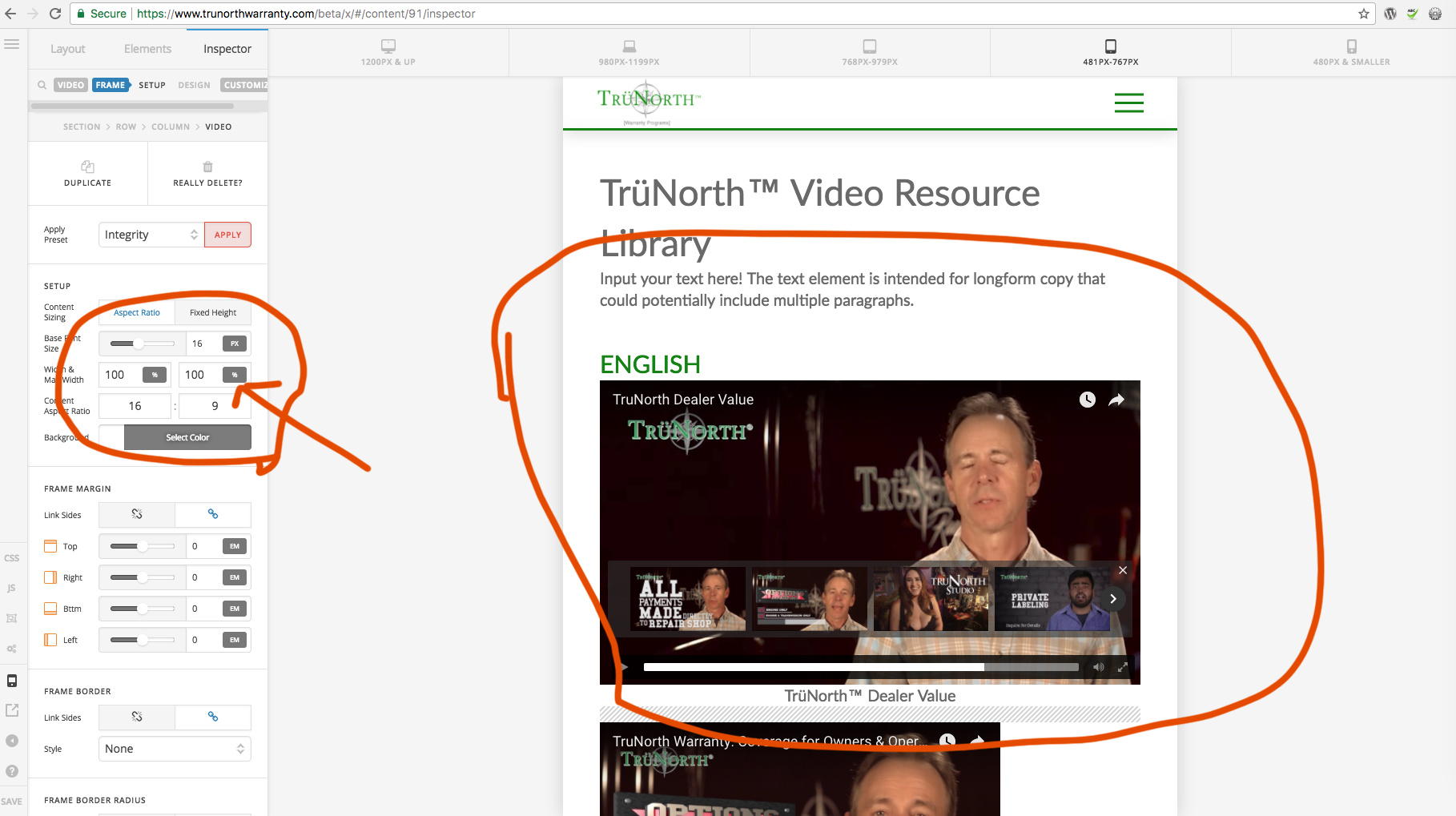Go to SECTION in the breadcrumb
The height and width of the screenshot is (816, 1456).
(82, 127)
